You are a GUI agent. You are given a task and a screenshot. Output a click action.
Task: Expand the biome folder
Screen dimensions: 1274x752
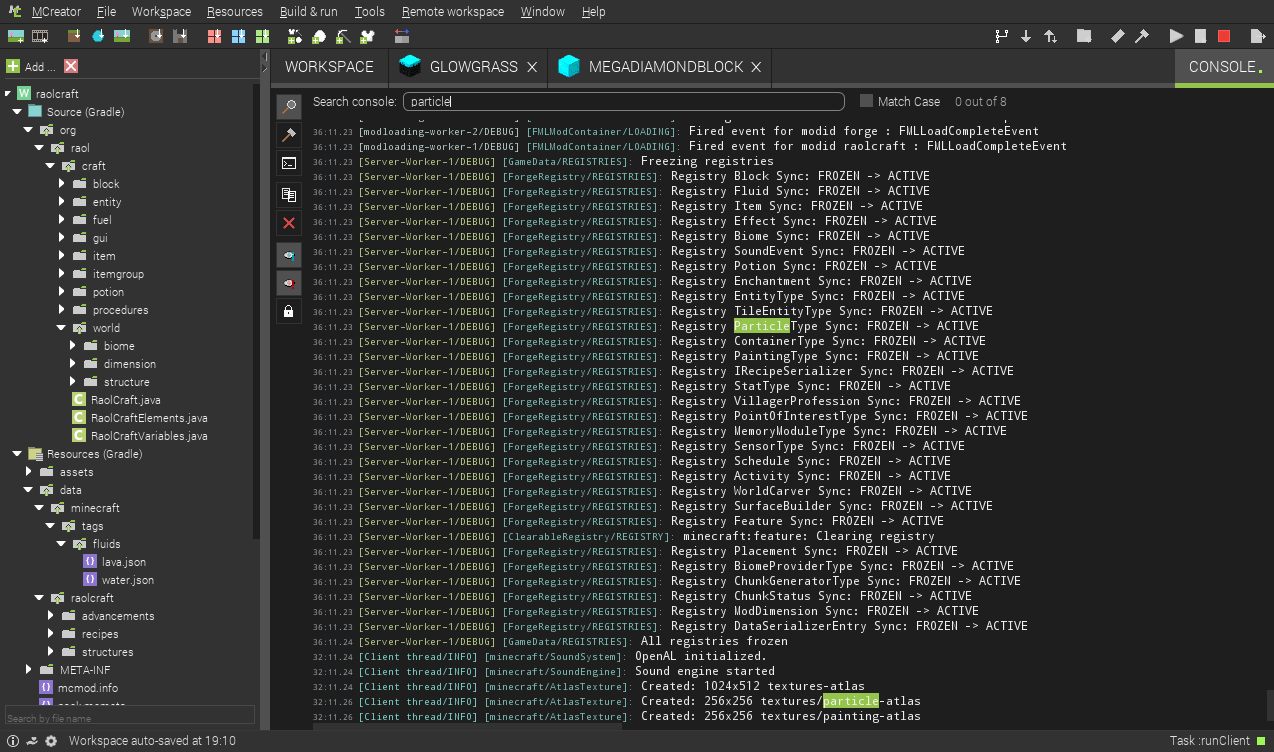73,345
